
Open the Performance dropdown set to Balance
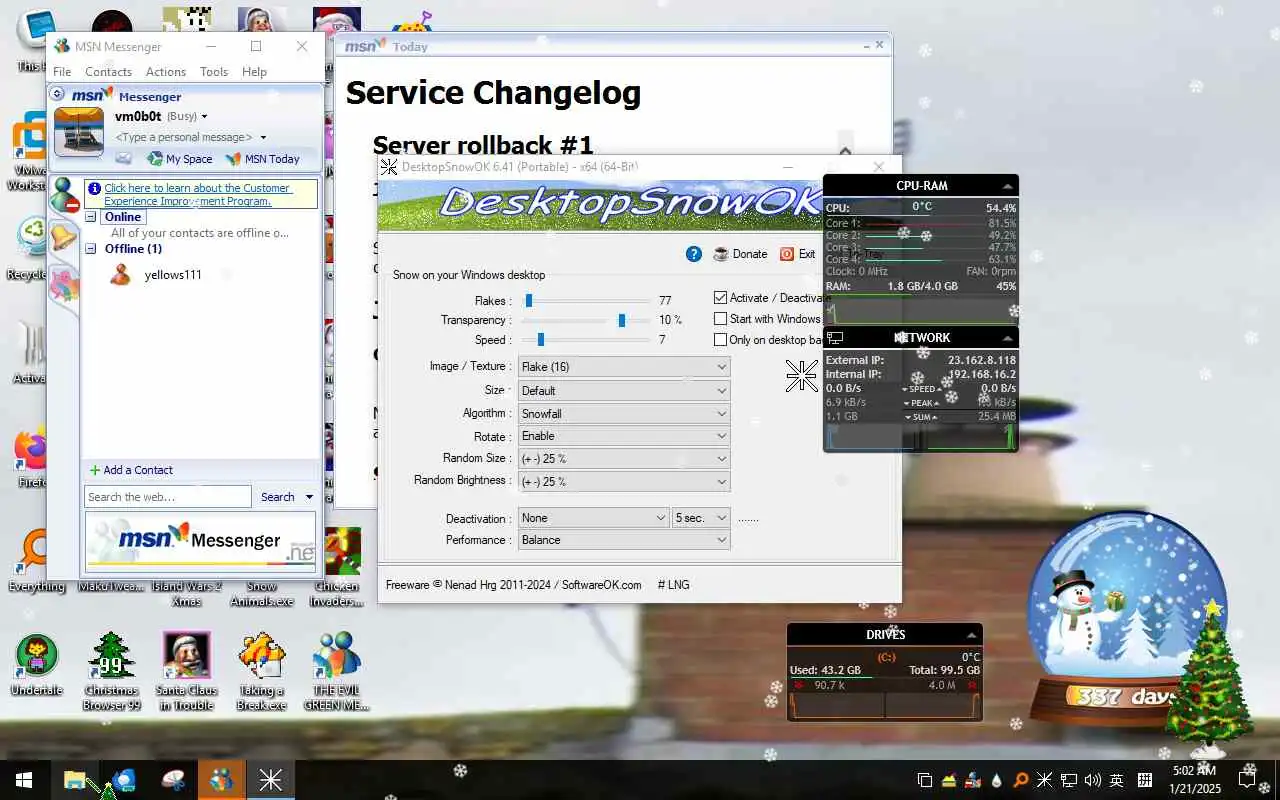[624, 540]
